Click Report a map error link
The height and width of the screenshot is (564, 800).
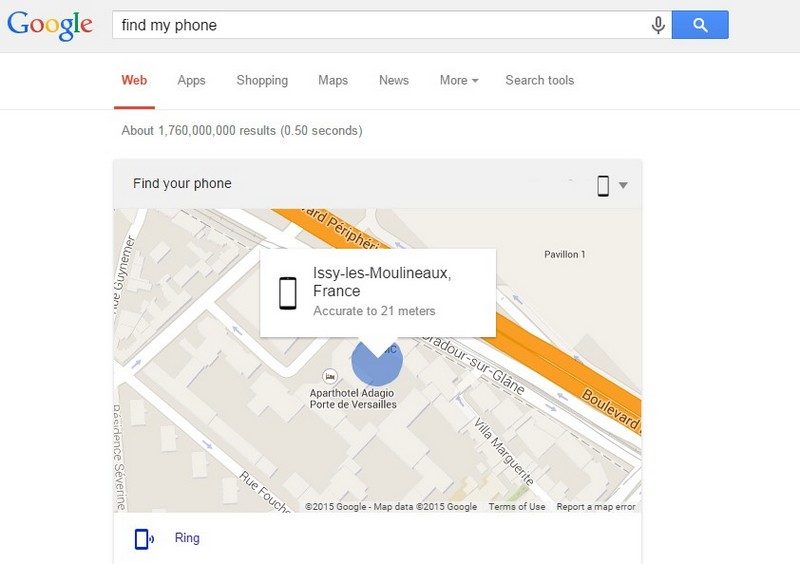point(596,507)
